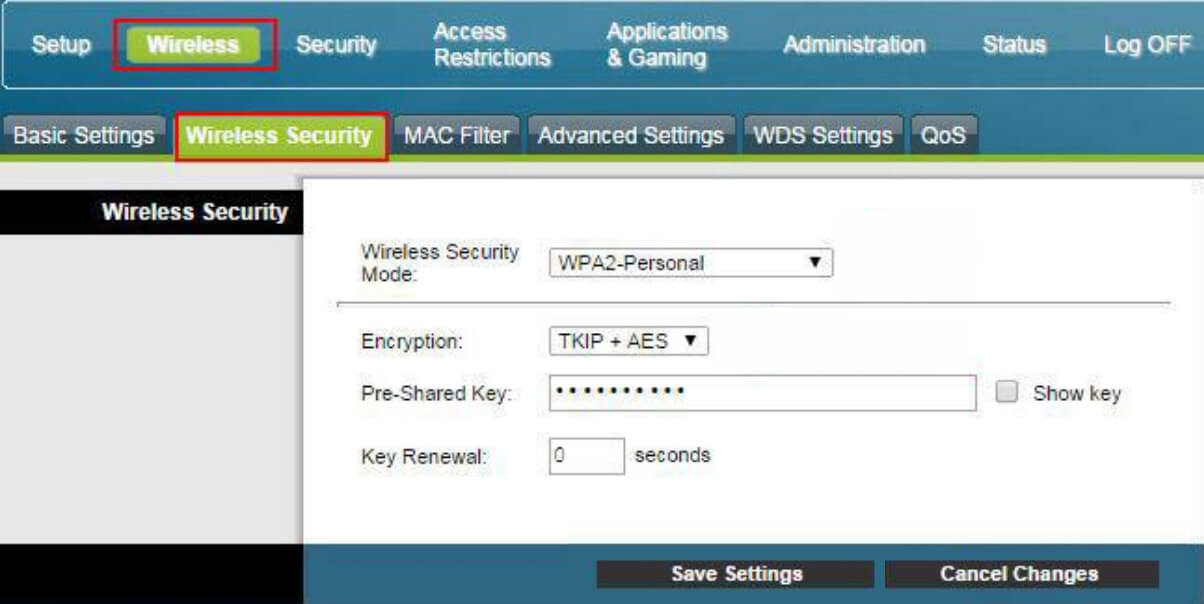Switch to Basic Settings sub-tab
Viewport: 1204px width, 604px height.
pos(84,136)
